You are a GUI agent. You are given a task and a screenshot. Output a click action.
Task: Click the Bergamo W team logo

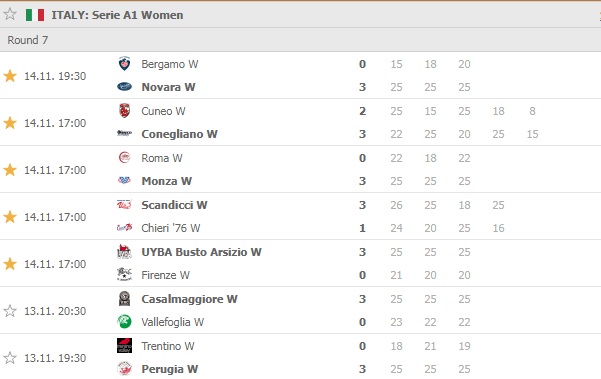coord(124,64)
